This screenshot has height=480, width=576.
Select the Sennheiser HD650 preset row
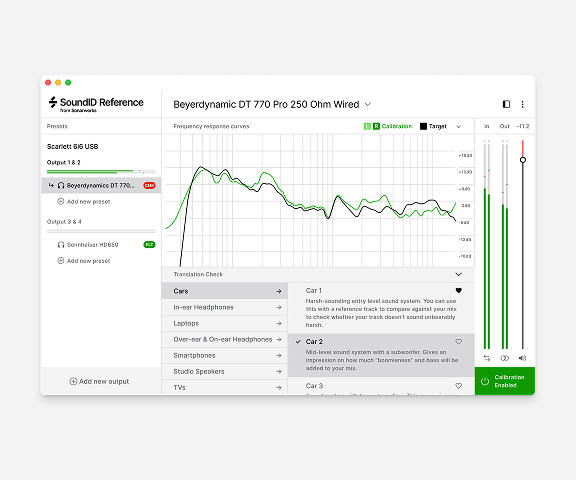pyautogui.click(x=101, y=245)
